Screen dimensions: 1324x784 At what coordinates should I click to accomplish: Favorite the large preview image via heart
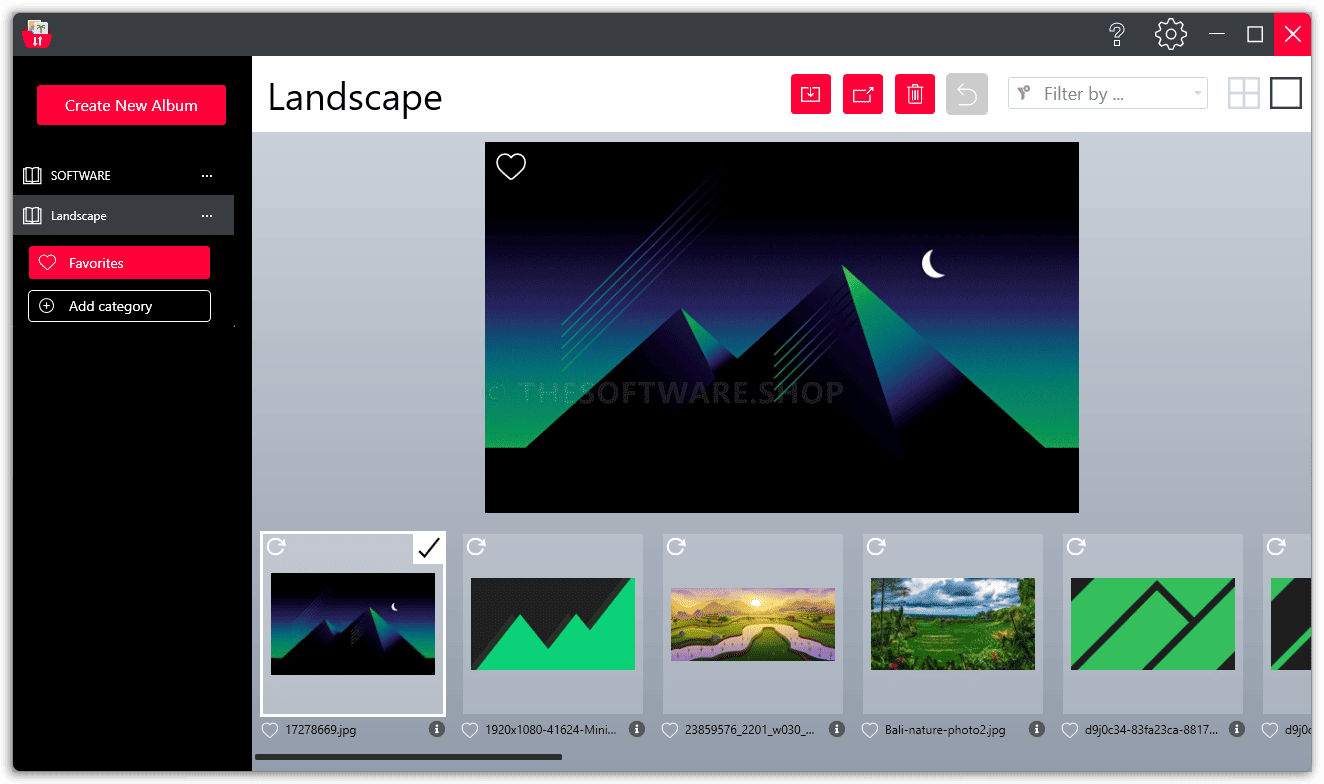(x=511, y=166)
